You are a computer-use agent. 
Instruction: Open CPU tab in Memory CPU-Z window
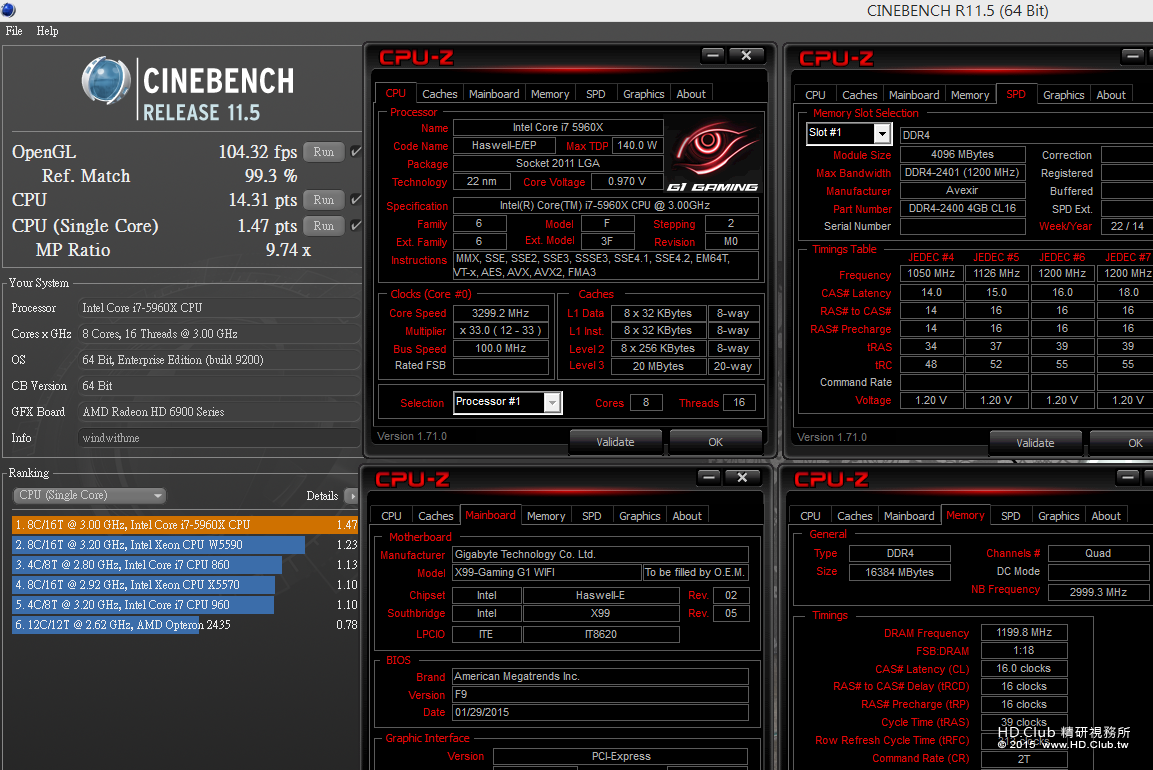point(810,516)
